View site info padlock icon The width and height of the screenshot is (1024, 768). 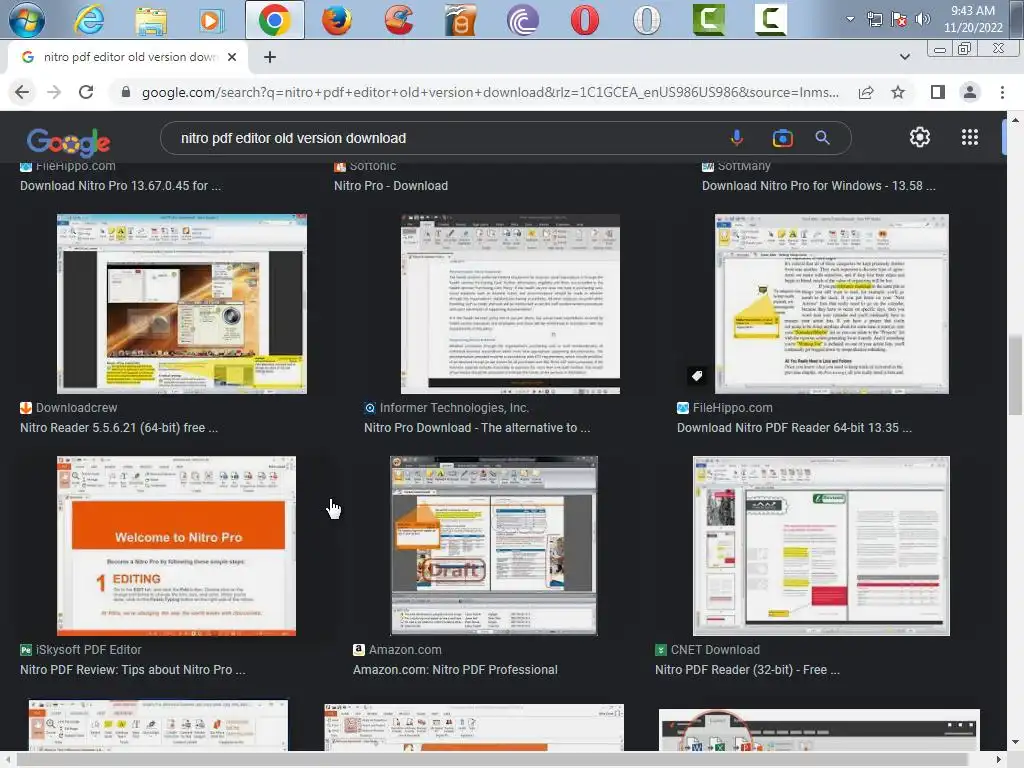click(x=126, y=92)
